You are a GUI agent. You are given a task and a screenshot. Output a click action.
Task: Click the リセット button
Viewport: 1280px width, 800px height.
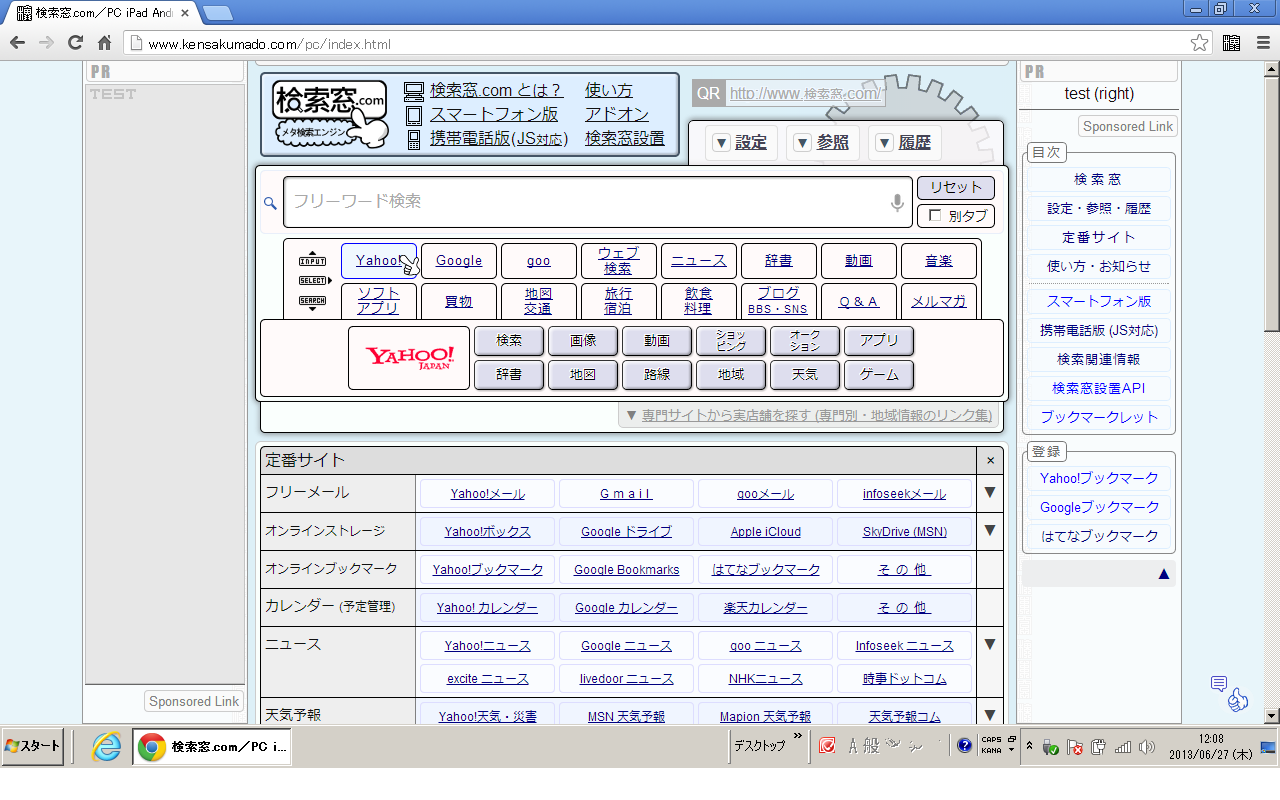tap(956, 188)
